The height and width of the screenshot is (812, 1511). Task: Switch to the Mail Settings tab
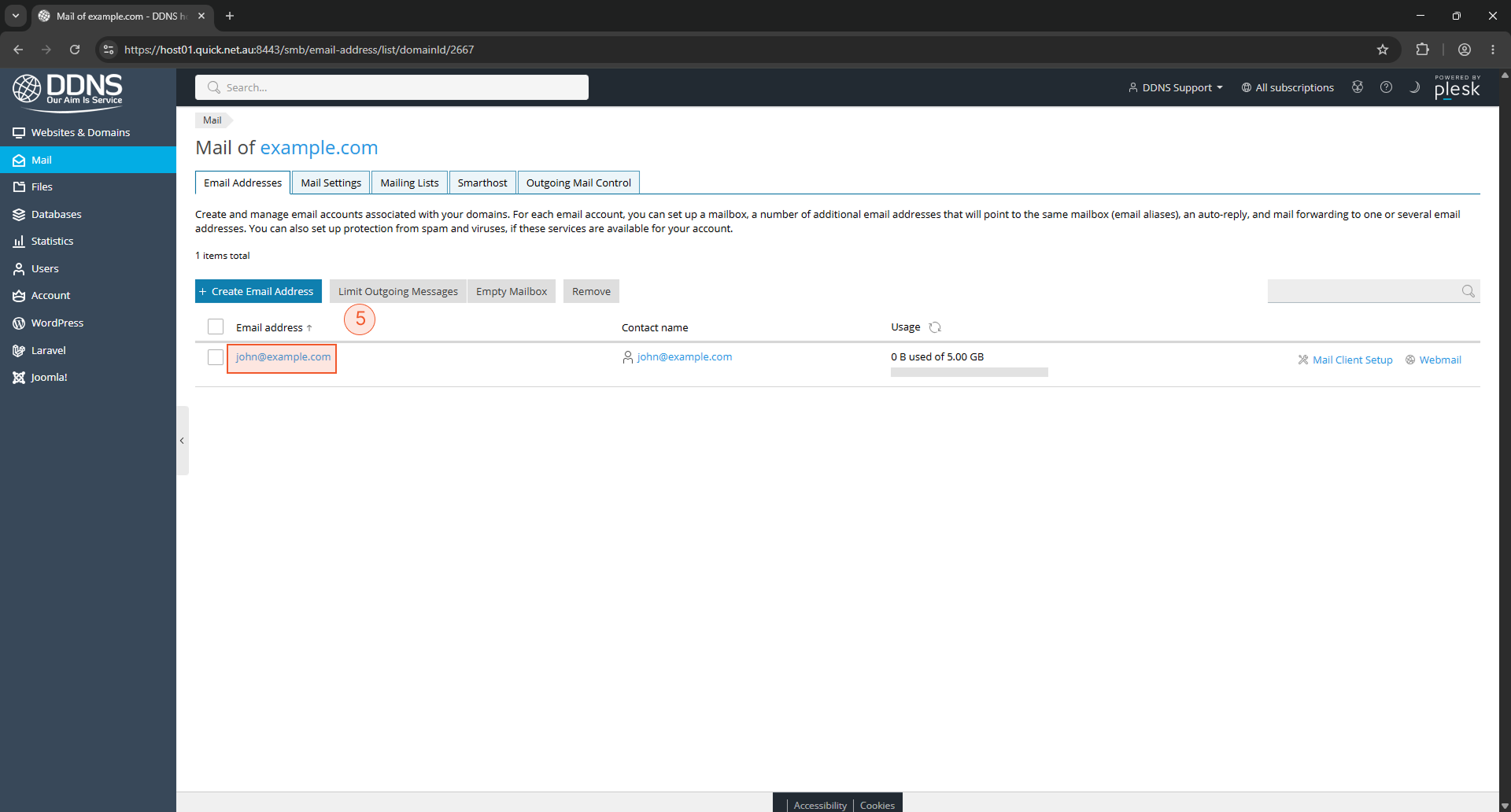pyautogui.click(x=331, y=183)
